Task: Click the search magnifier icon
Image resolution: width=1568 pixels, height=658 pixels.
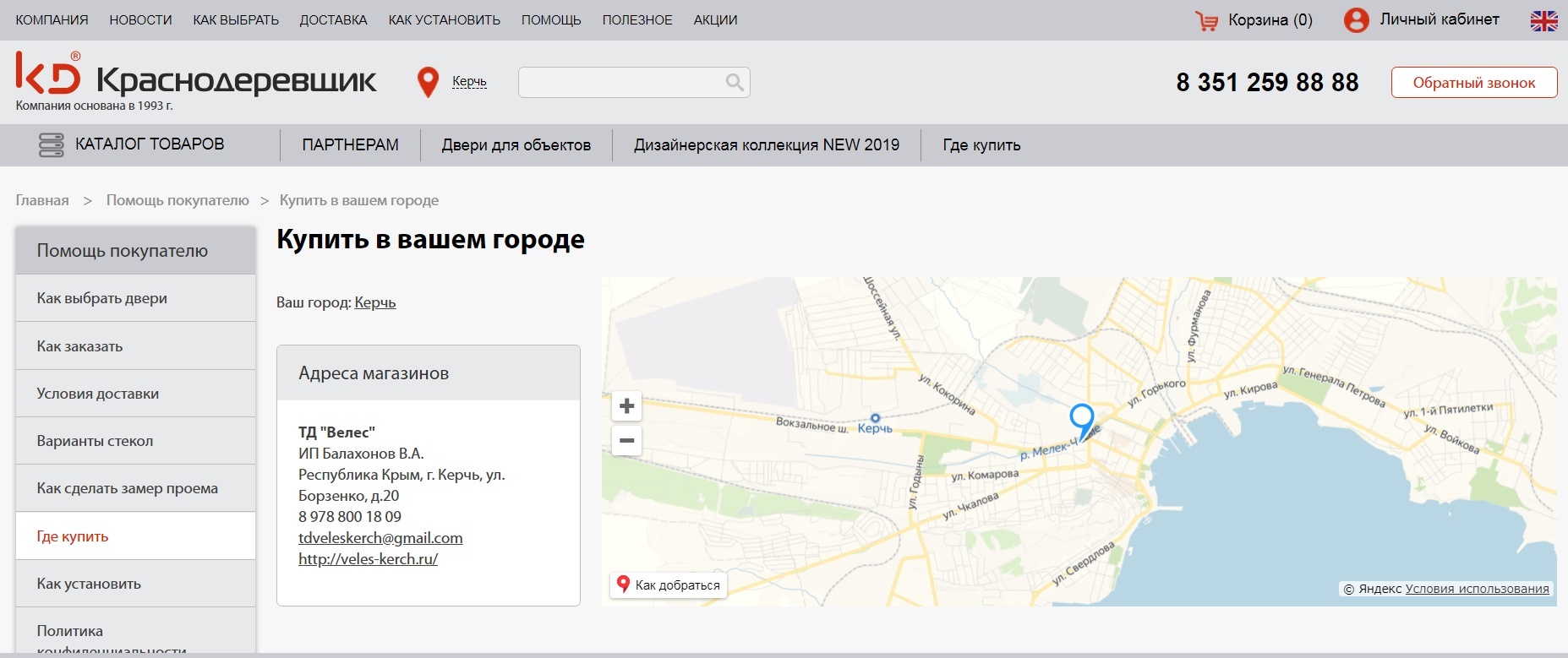Action: (735, 82)
